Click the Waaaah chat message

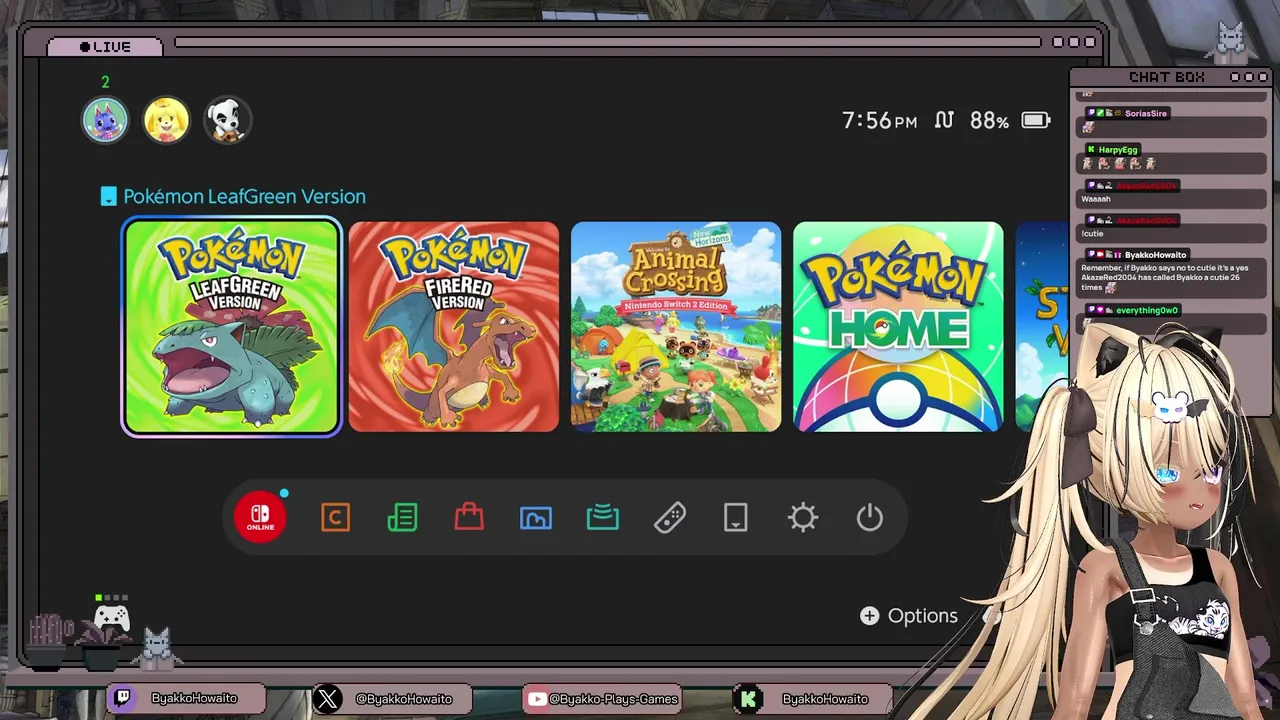pyautogui.click(x=1096, y=199)
